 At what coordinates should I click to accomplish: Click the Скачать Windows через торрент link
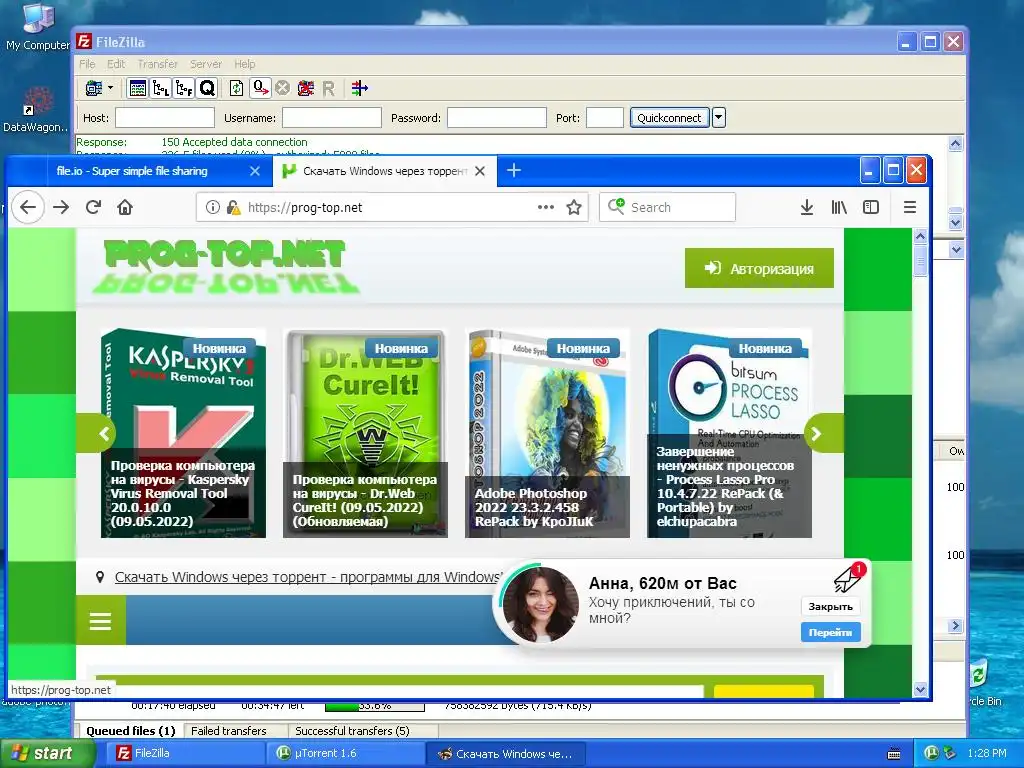click(308, 577)
